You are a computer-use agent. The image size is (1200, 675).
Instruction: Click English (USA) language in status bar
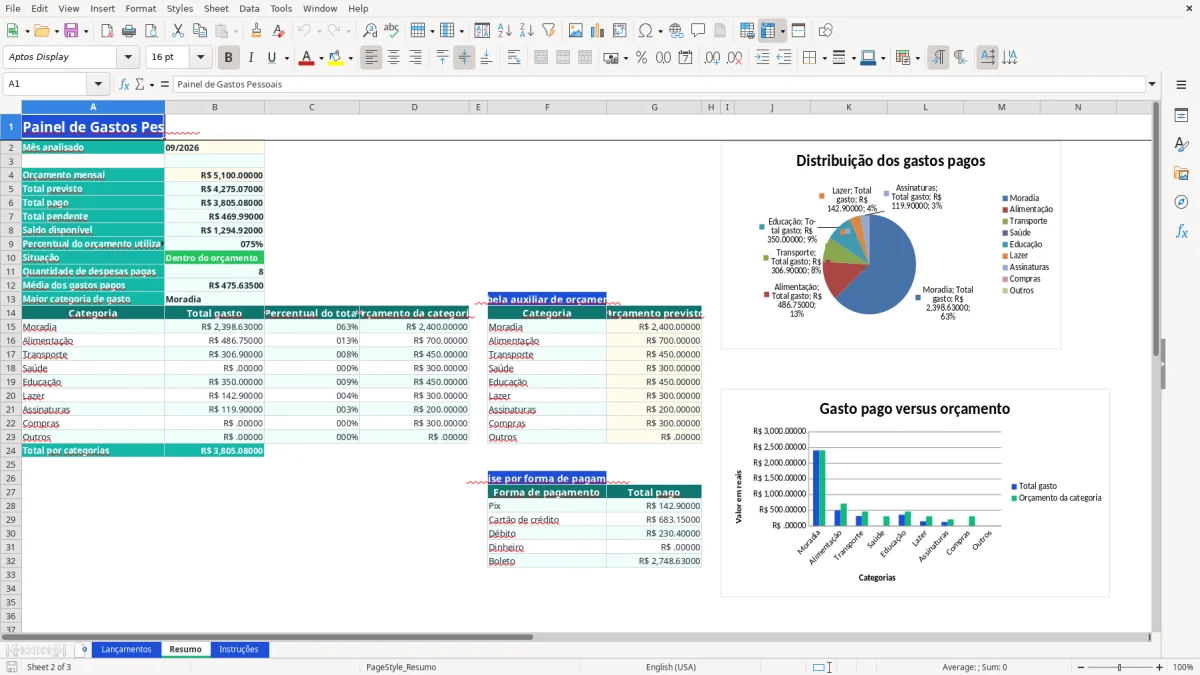pos(671,667)
